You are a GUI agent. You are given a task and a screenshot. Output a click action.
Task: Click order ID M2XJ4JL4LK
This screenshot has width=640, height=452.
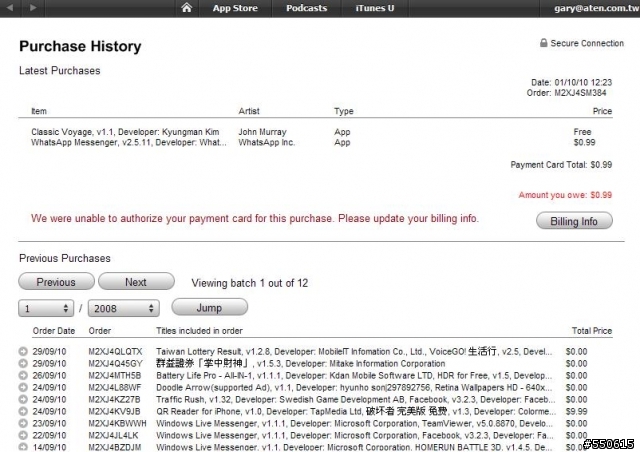[113, 435]
